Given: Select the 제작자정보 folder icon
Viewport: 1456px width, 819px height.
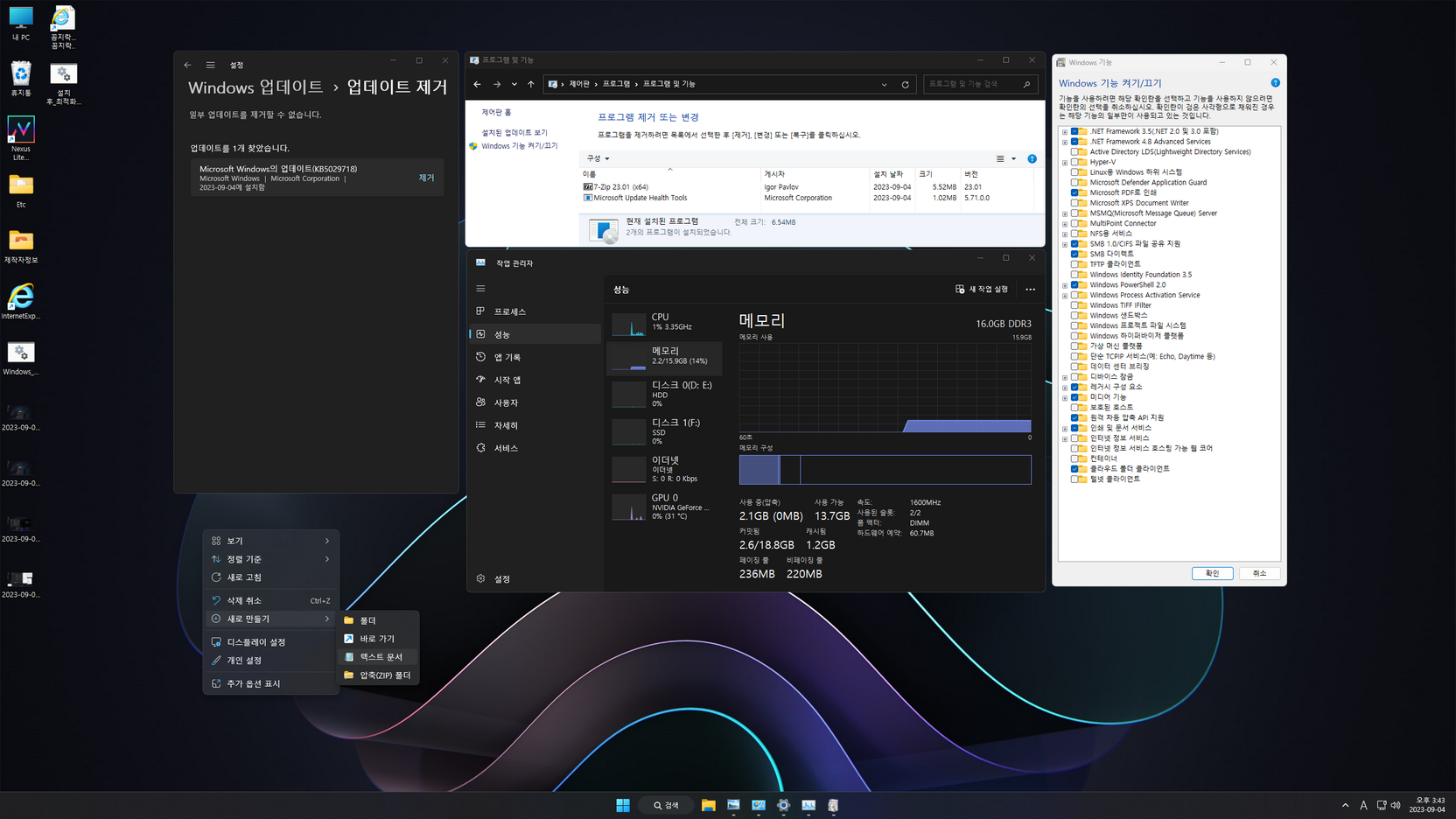Looking at the screenshot, I should [20, 247].
